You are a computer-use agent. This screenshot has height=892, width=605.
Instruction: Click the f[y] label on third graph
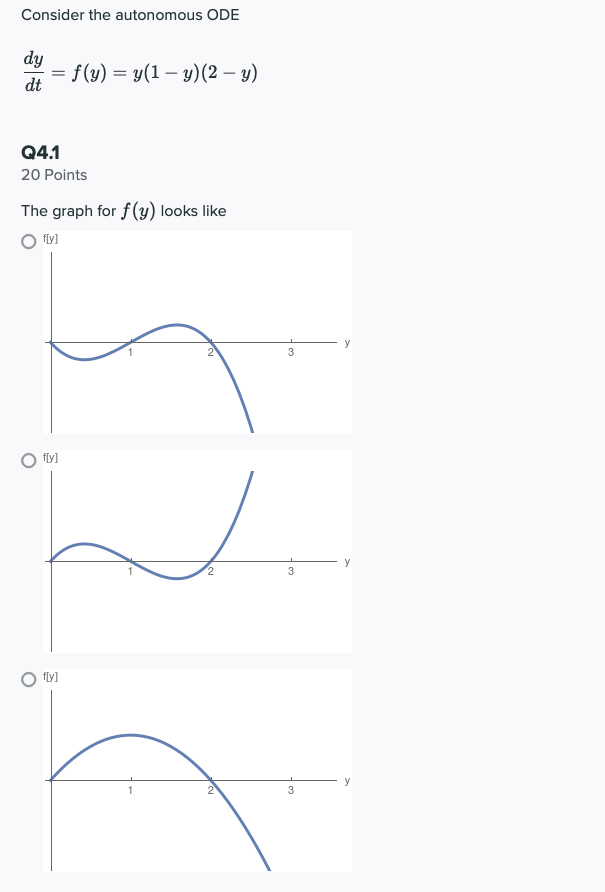click(x=48, y=679)
